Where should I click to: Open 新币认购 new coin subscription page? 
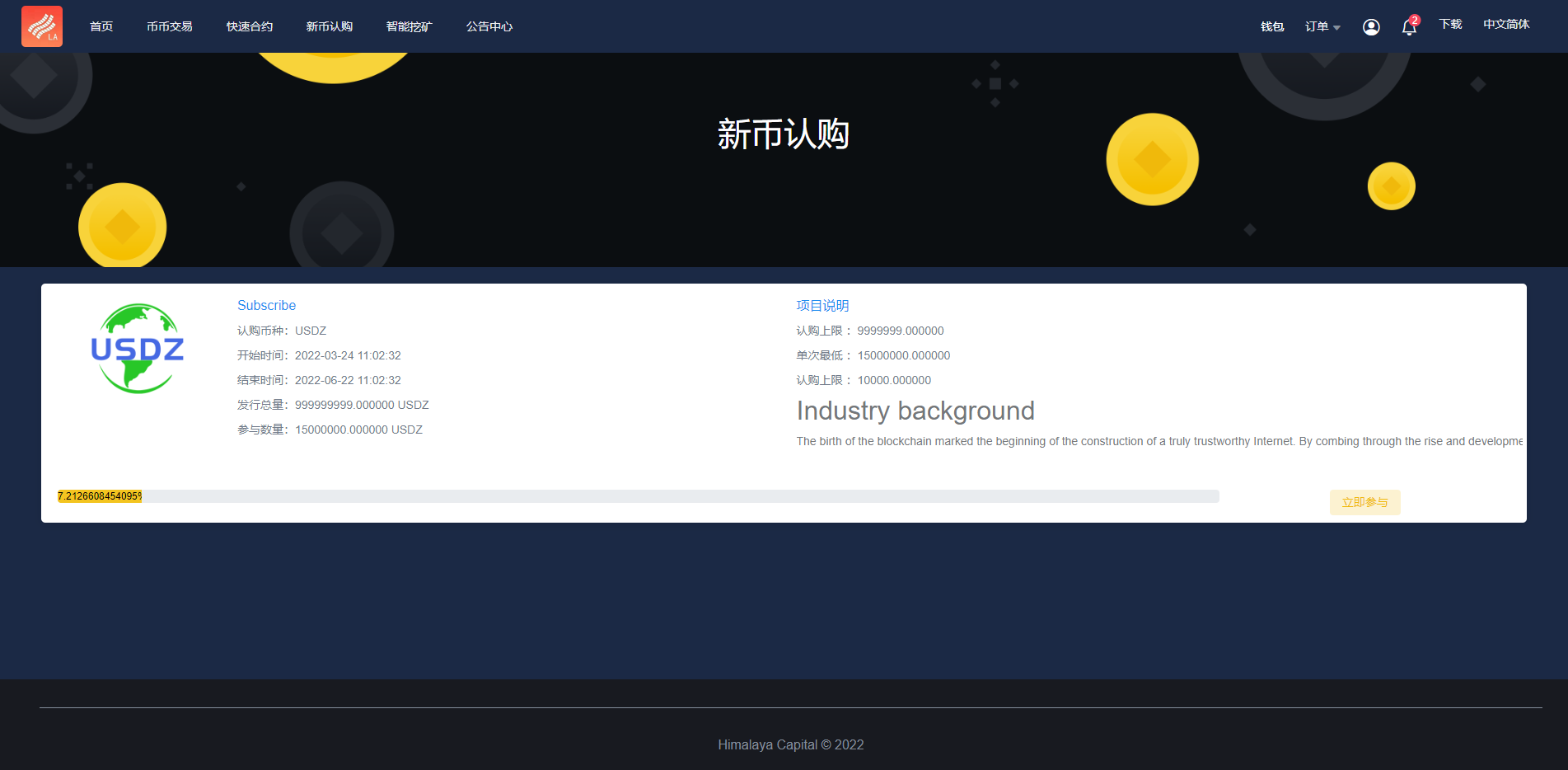[329, 26]
